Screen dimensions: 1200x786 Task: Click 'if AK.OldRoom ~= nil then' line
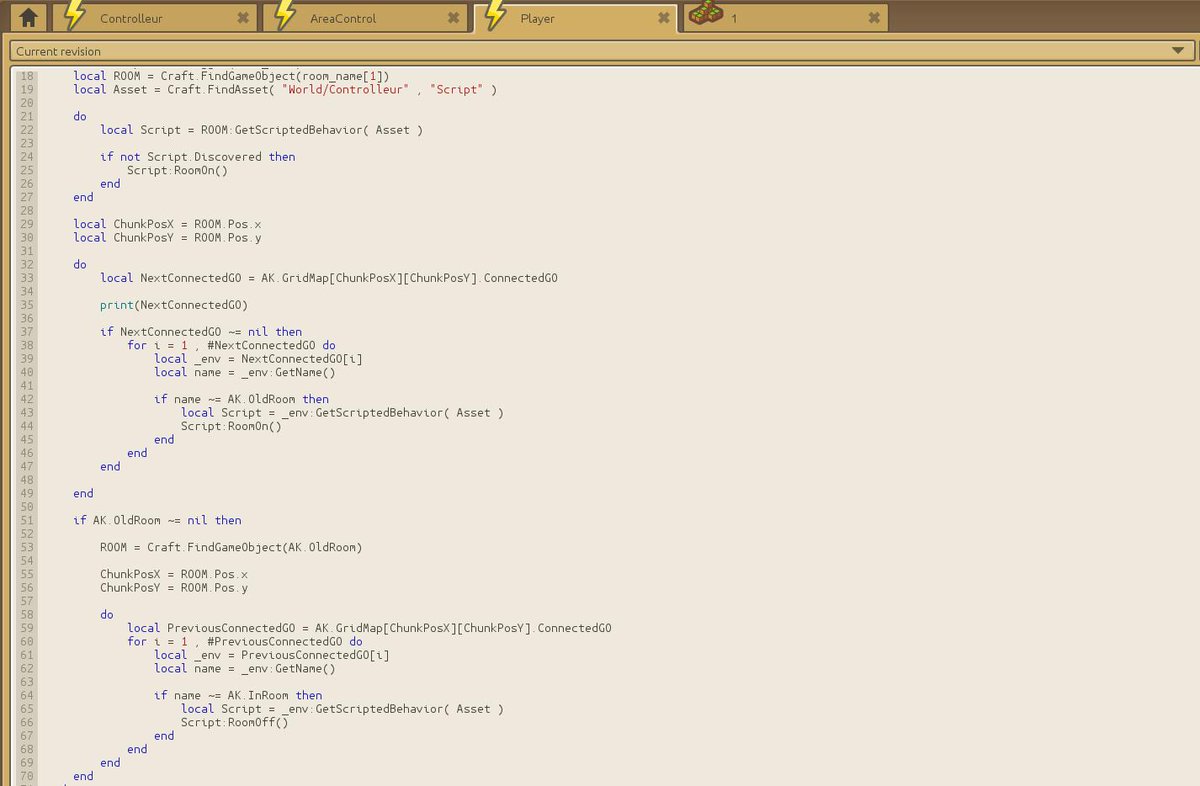157,520
